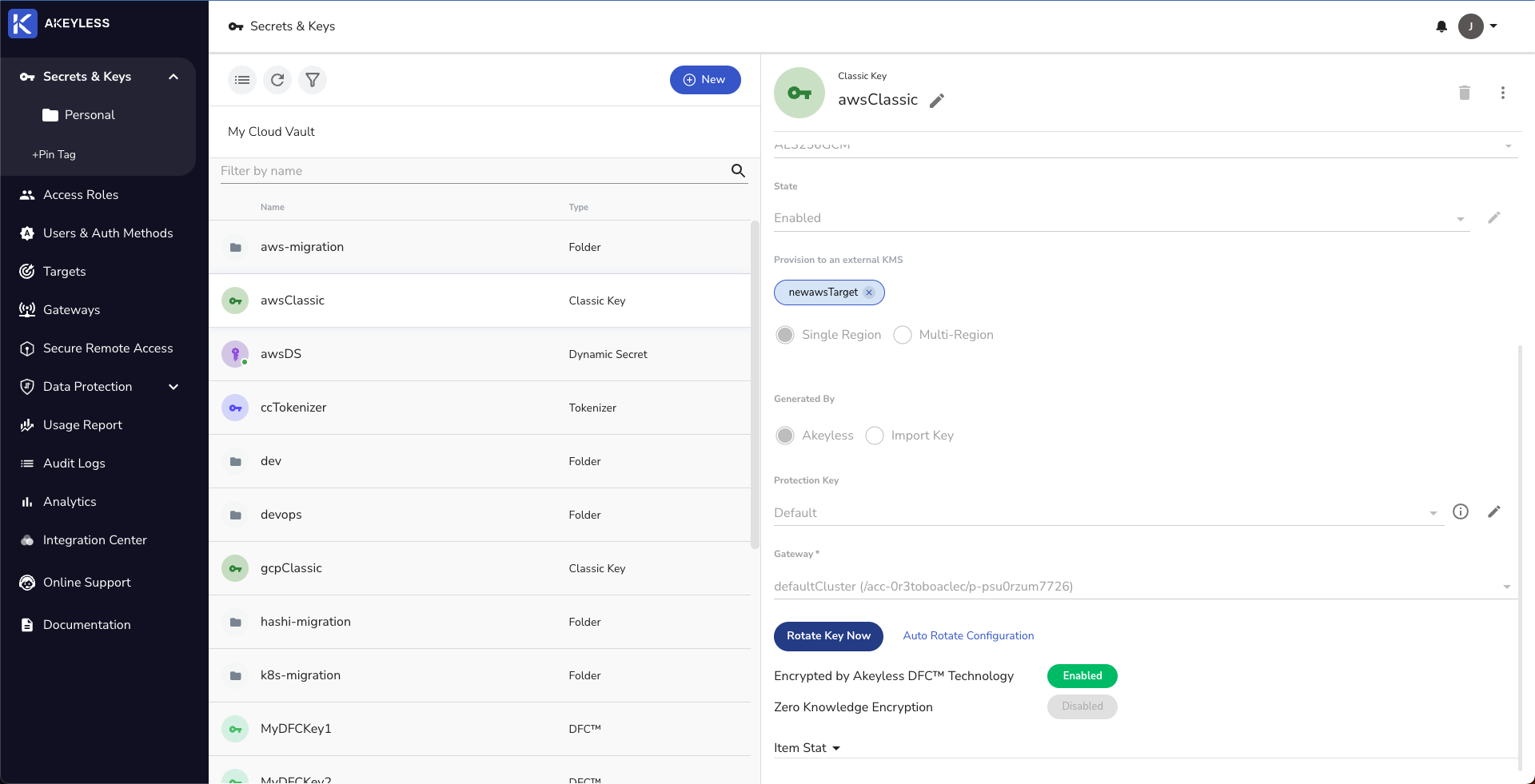Screen dimensions: 1535x784
Task: Select the MyDFCKey1 row
Action: click(480, 729)
